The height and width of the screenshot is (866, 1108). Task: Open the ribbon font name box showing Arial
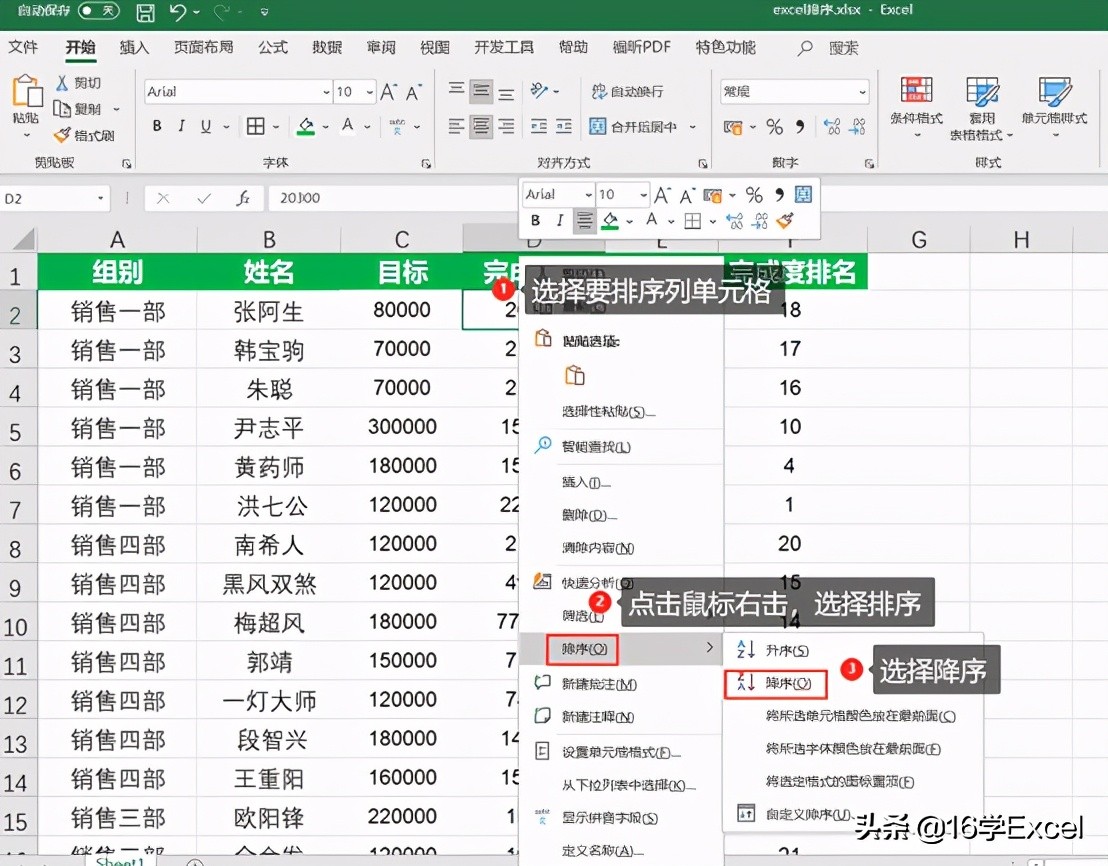(x=238, y=92)
